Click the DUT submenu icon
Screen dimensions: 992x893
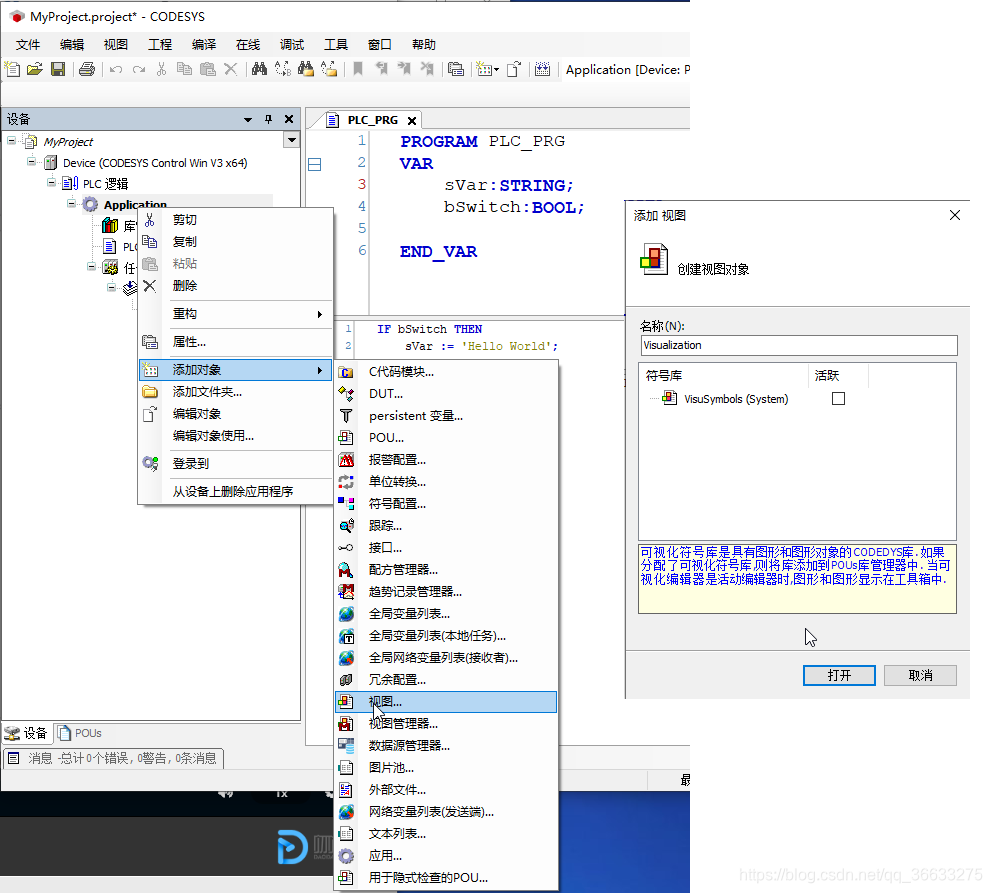(346, 394)
